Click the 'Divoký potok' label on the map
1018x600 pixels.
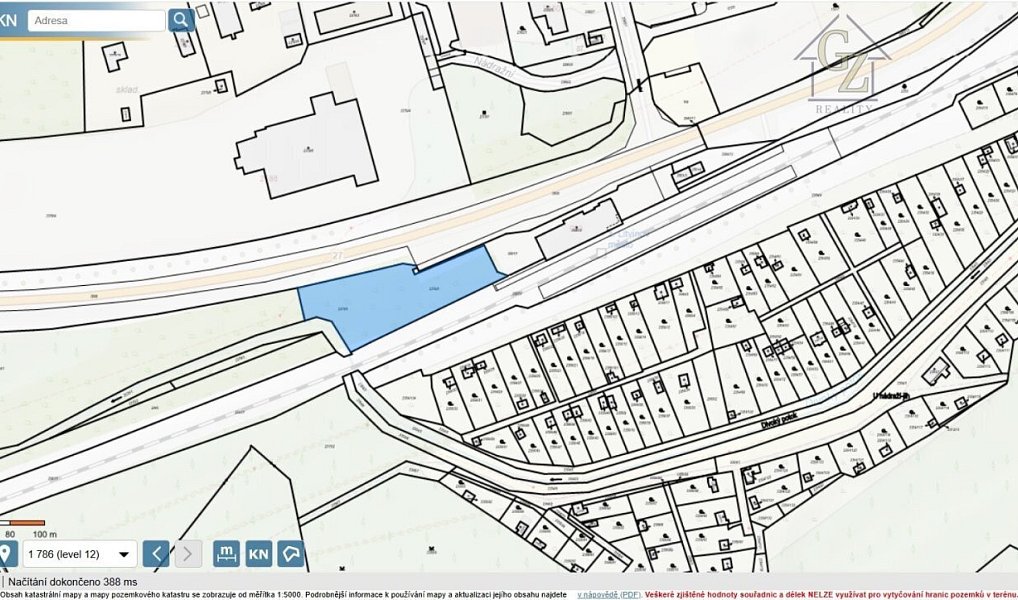click(779, 419)
